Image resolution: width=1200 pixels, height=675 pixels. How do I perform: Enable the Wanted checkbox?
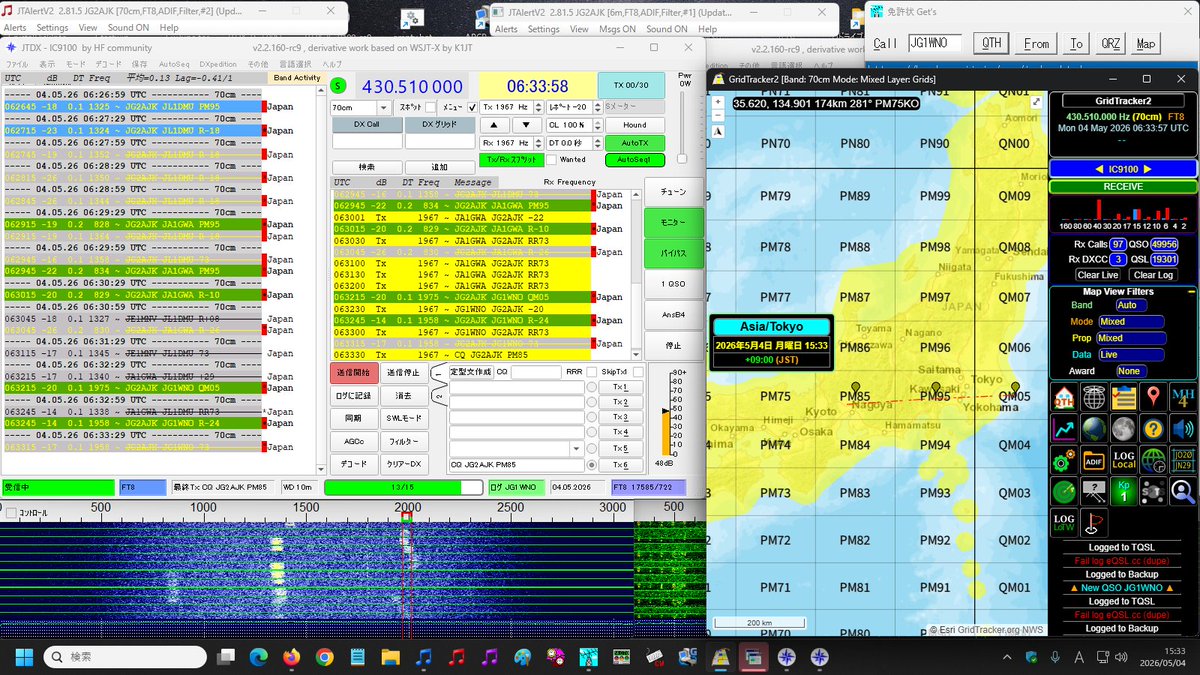pyautogui.click(x=551, y=159)
